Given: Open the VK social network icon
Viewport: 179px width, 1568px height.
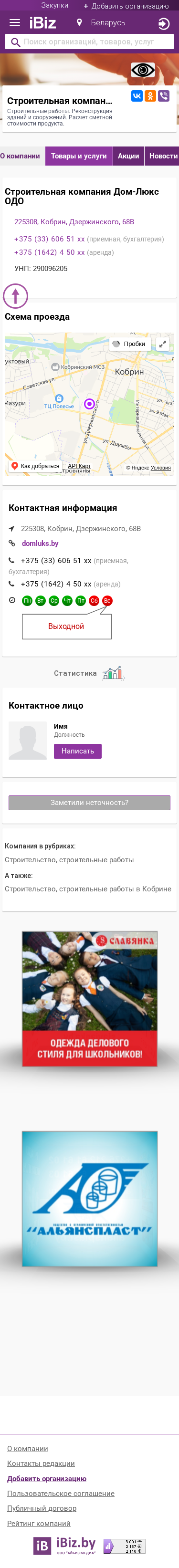Looking at the screenshot, I should [x=137, y=95].
